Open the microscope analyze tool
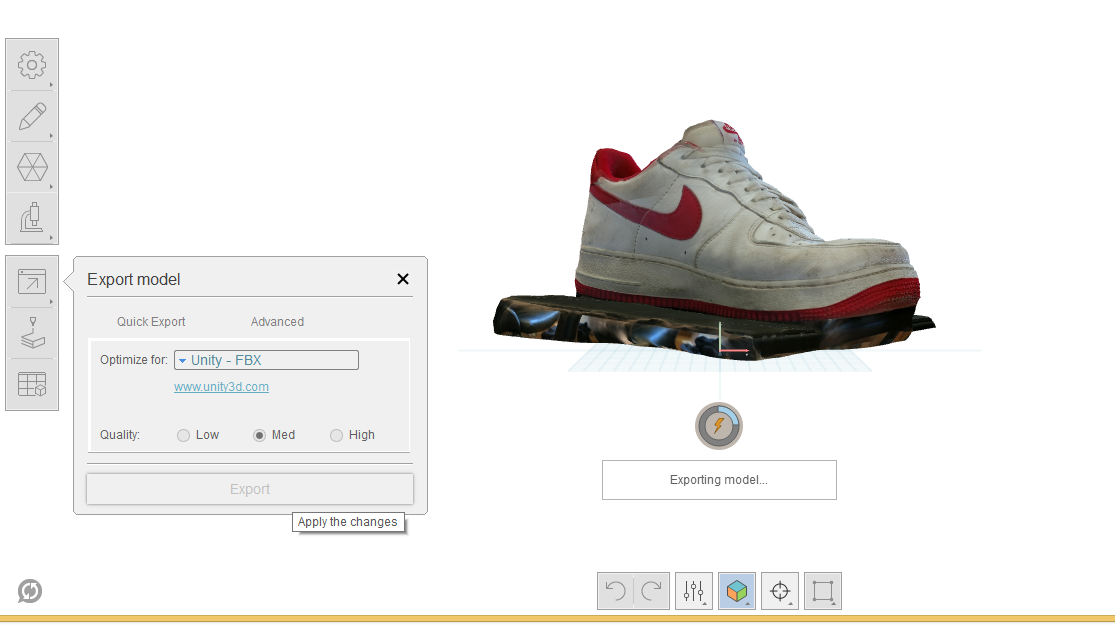Image resolution: width=1115 pixels, height=629 pixels. [32, 218]
